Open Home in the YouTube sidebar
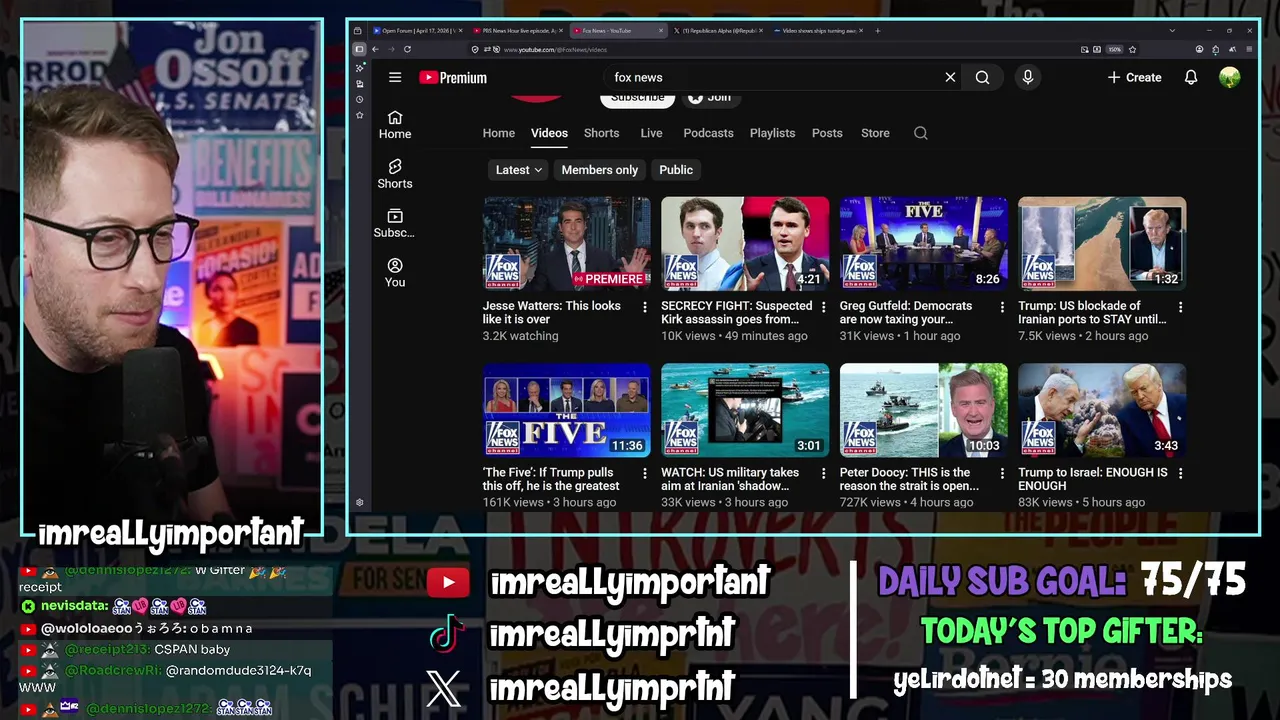This screenshot has width=1280, height=720. pyautogui.click(x=395, y=125)
